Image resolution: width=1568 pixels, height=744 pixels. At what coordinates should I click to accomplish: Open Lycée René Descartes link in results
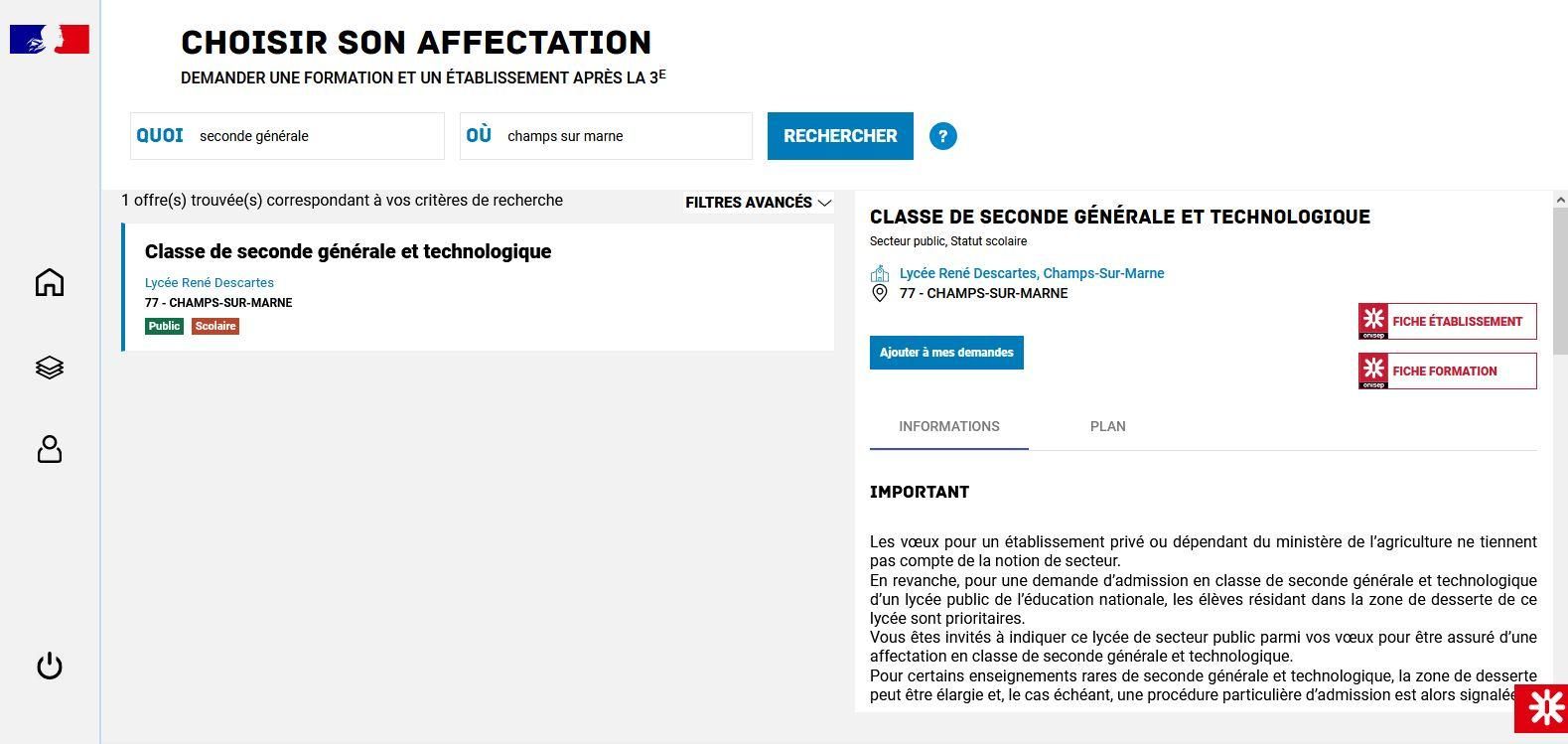(210, 283)
